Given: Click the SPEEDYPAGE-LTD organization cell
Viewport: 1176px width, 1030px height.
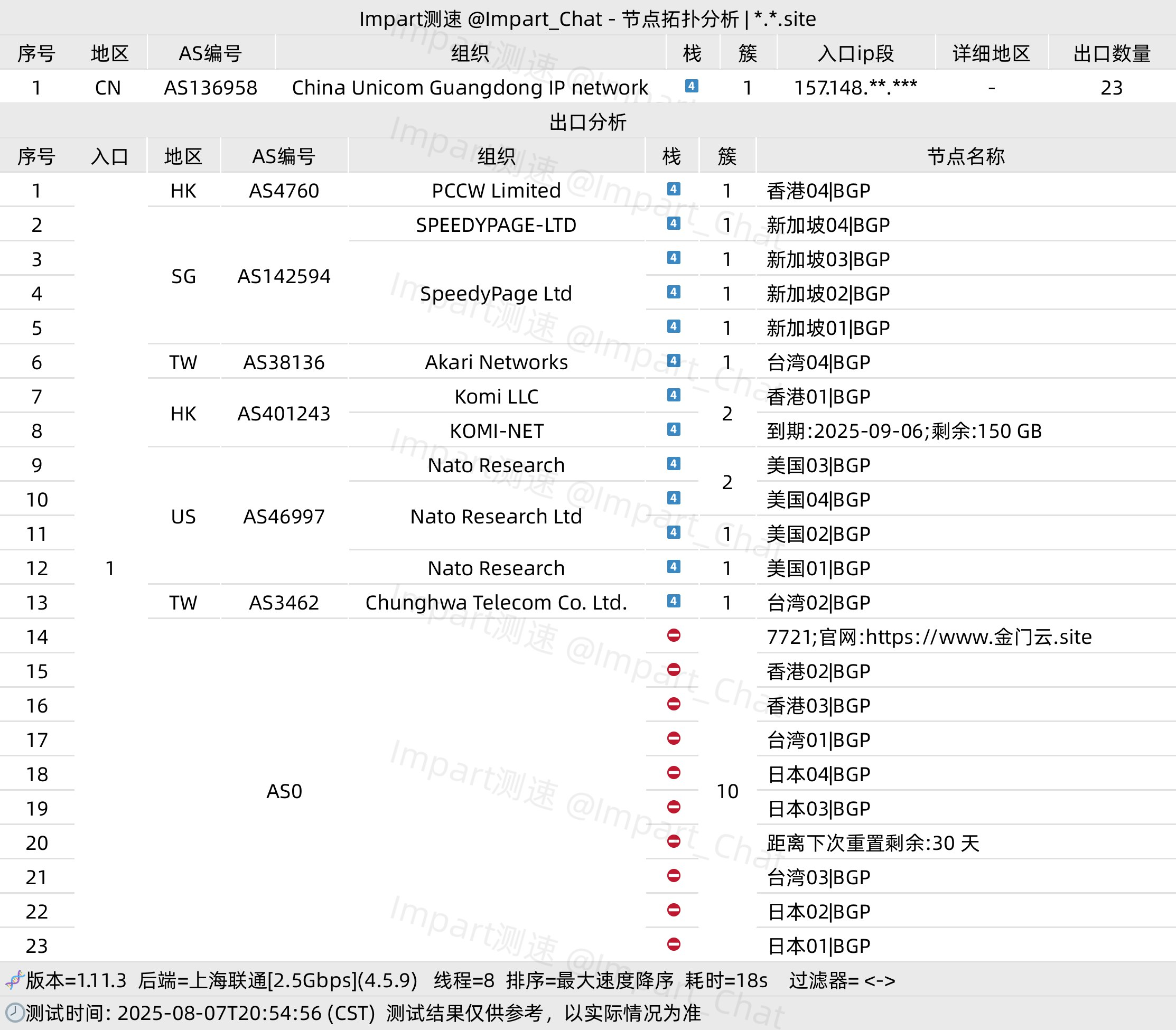Looking at the screenshot, I should pos(497,224).
